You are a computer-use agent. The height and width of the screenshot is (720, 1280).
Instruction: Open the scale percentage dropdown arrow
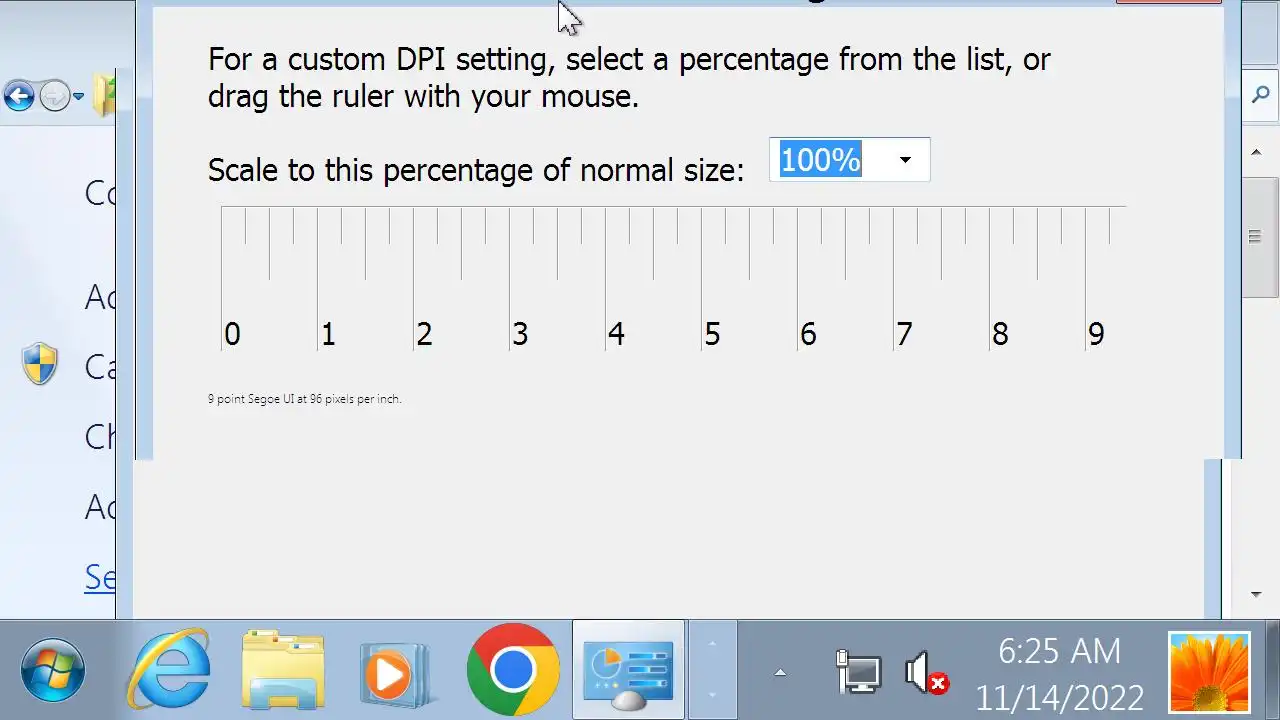point(905,160)
